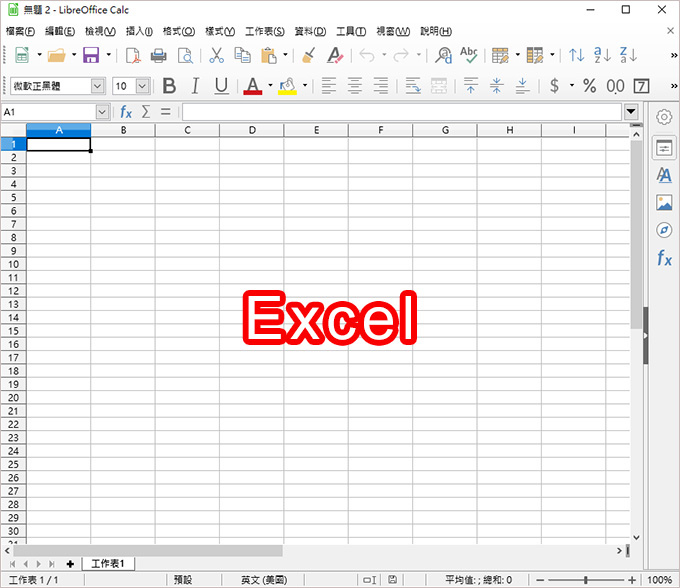Image resolution: width=680 pixels, height=588 pixels.
Task: Open a file with folder icon
Action: point(56,55)
